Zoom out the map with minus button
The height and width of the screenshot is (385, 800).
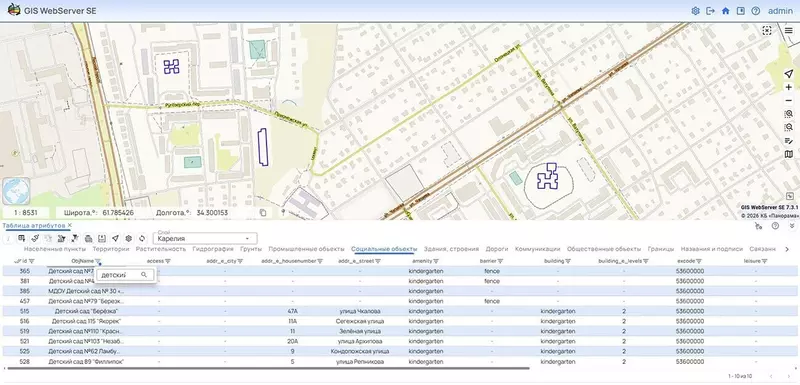789,101
